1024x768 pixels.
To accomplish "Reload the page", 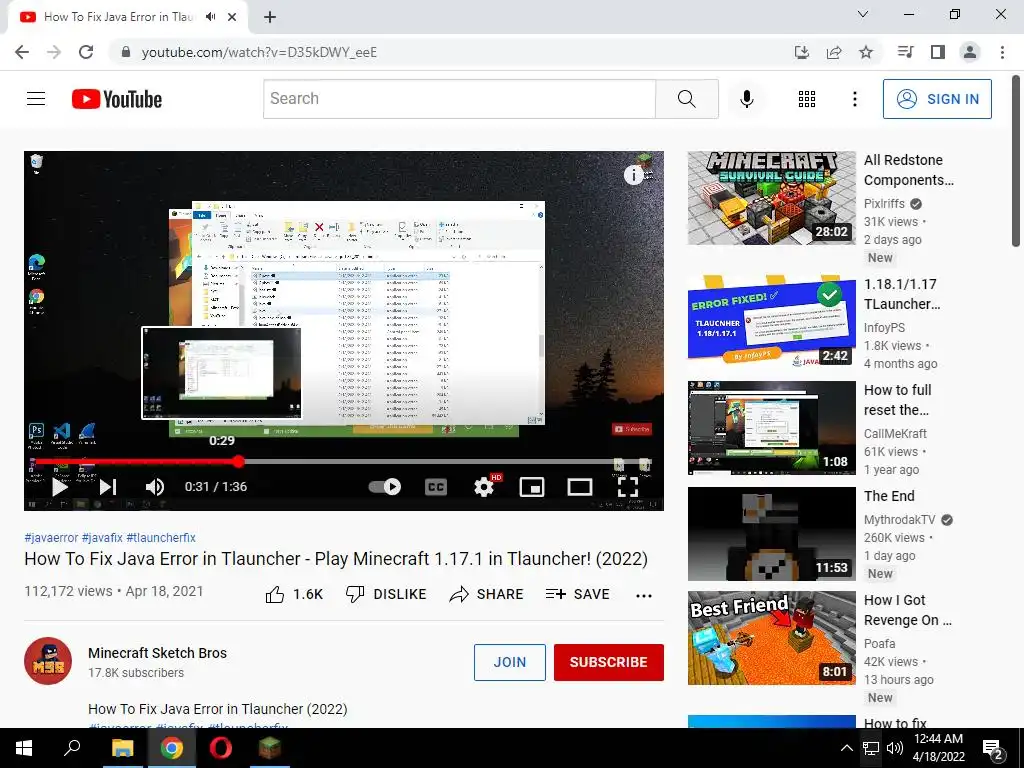I will pos(86,52).
